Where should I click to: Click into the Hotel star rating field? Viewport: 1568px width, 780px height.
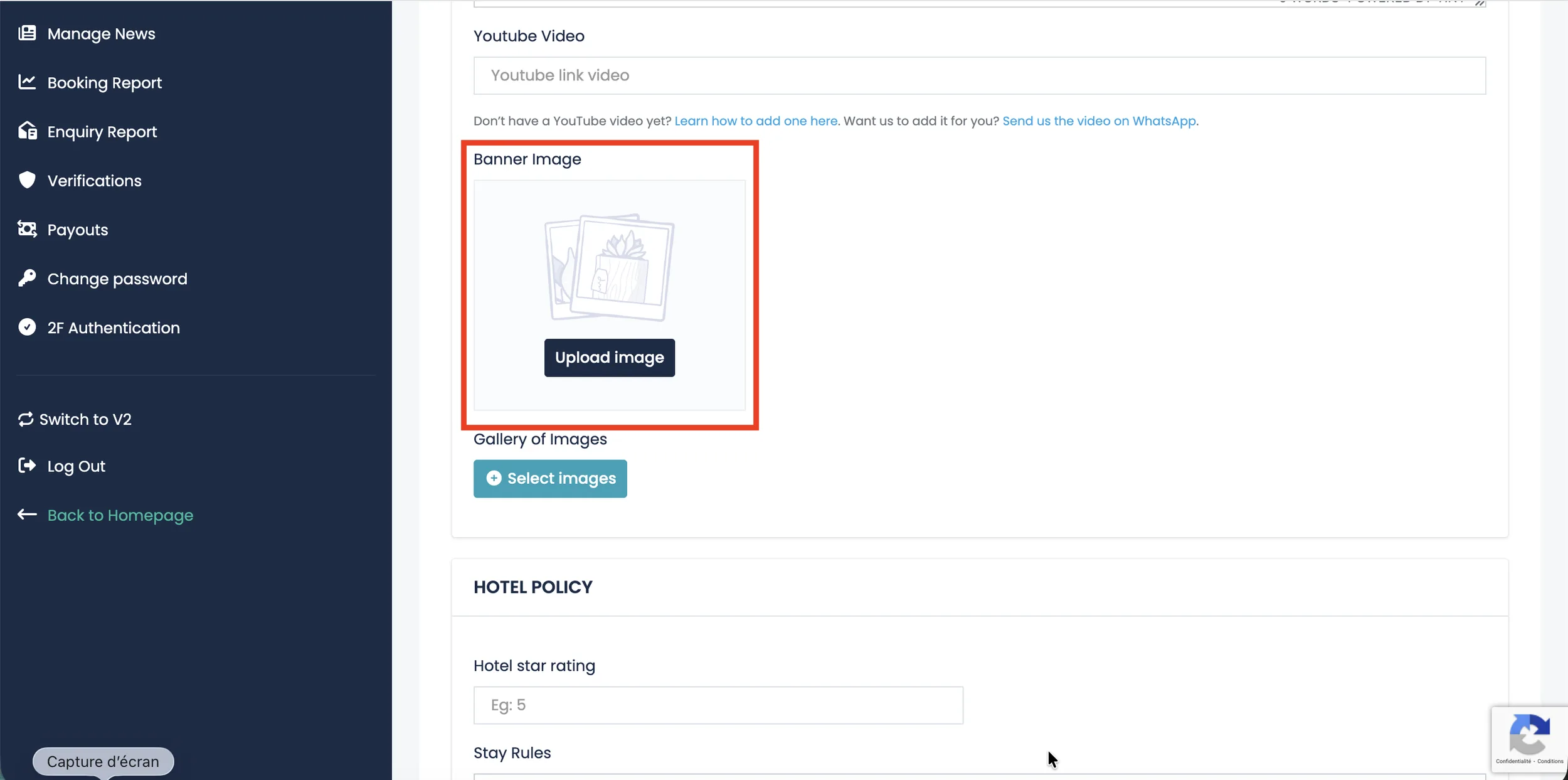click(718, 705)
